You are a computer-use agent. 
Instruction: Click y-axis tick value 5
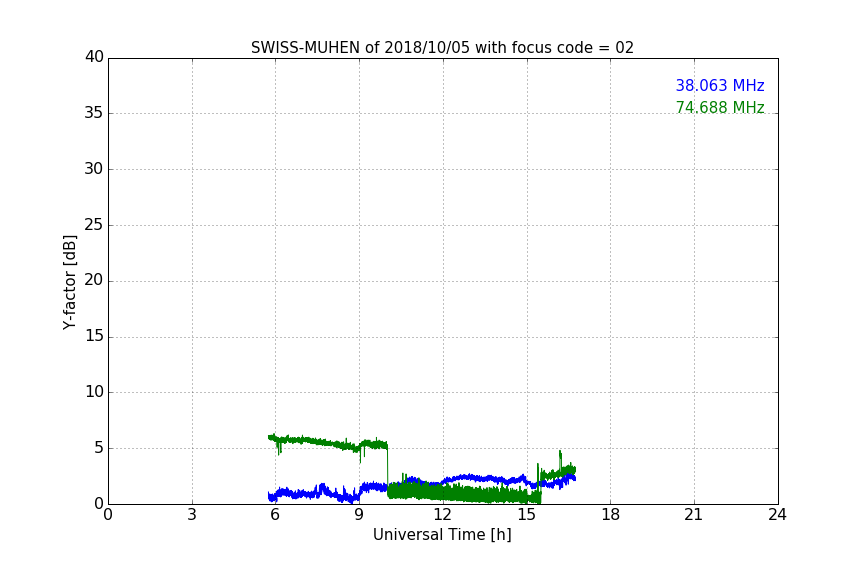tap(99, 448)
